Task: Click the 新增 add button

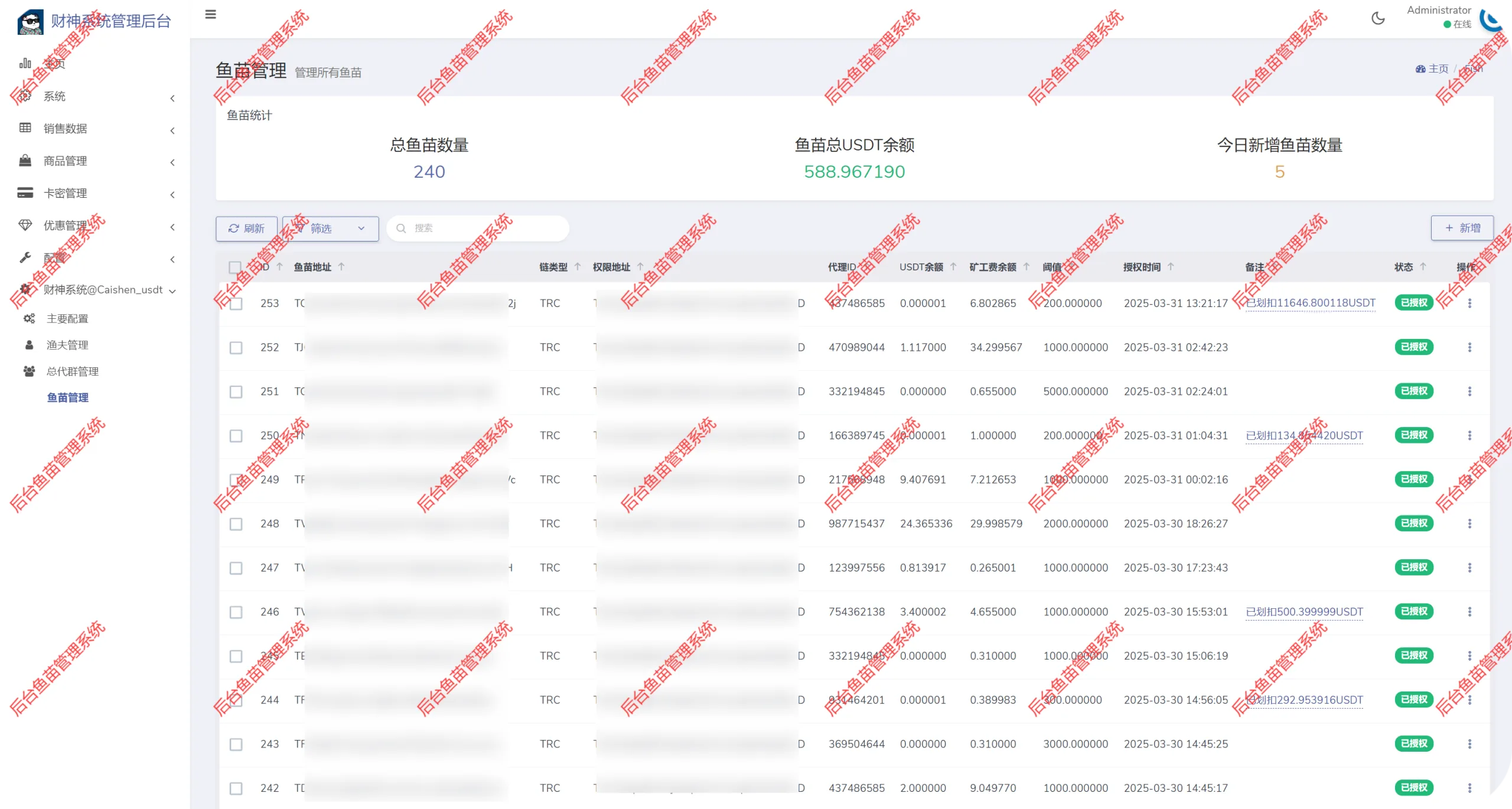Action: [x=1462, y=228]
